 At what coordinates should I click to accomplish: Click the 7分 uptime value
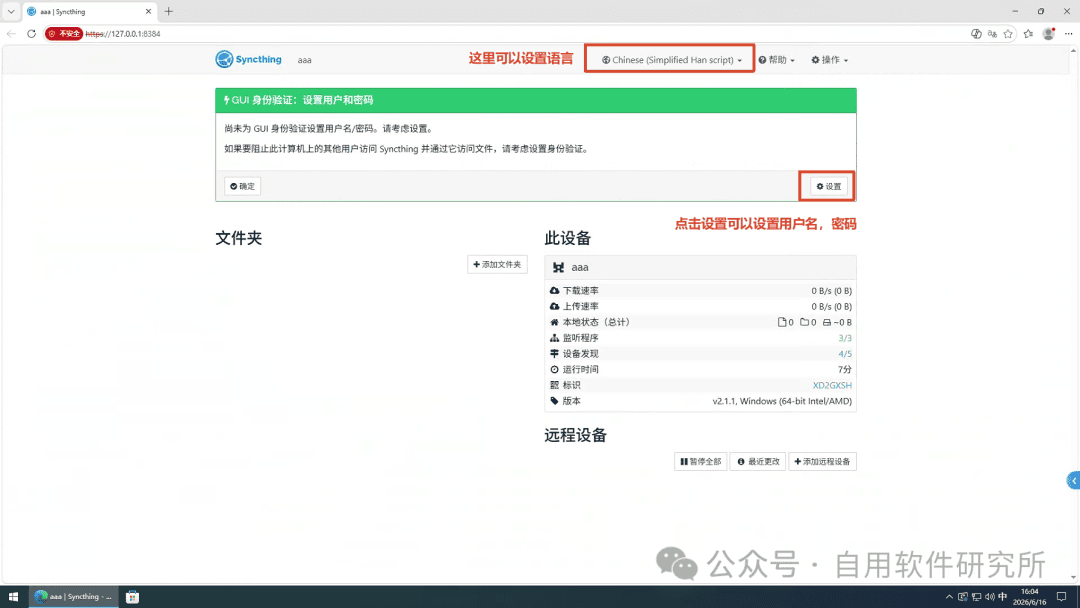click(x=844, y=370)
